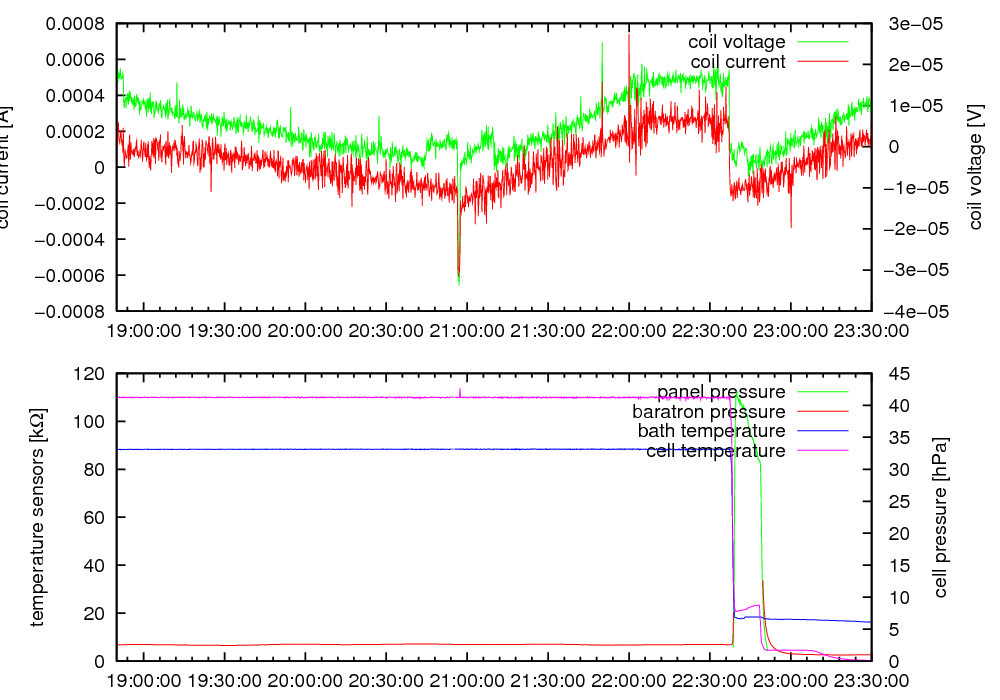The image size is (1000, 700).
Task: Click green line sample beside coil voltage
Action: [821, 42]
